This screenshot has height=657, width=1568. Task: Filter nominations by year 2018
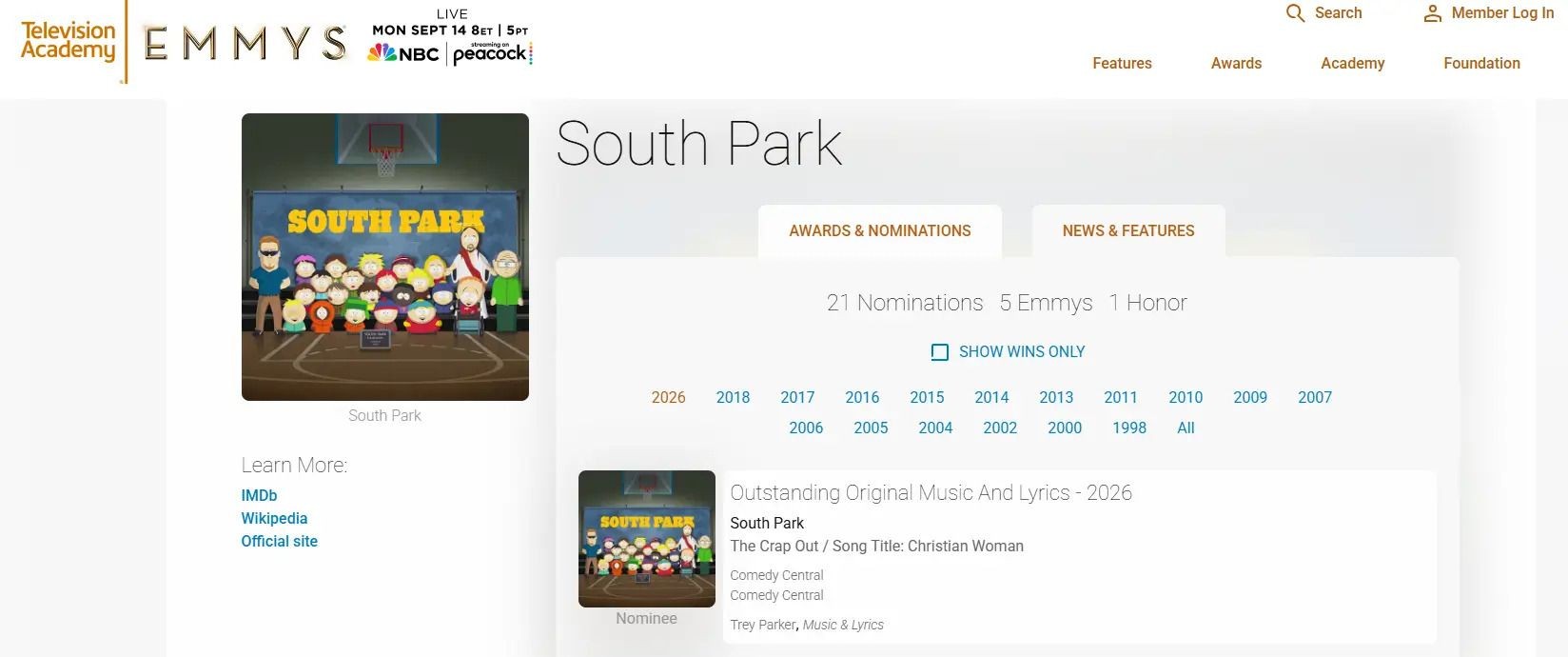click(733, 397)
